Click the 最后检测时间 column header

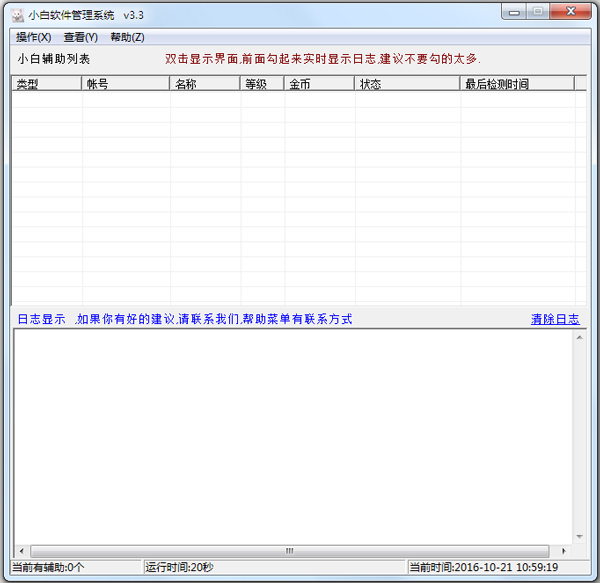516,84
